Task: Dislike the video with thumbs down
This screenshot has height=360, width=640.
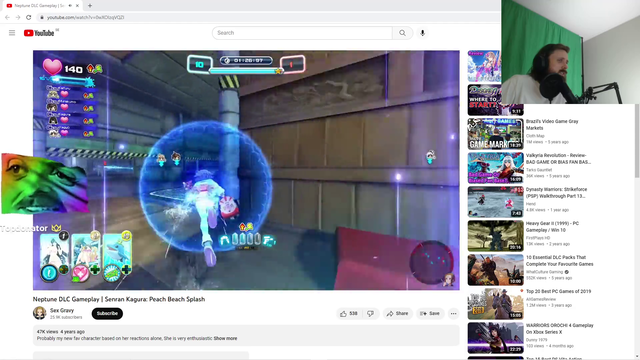Action: pos(370,313)
